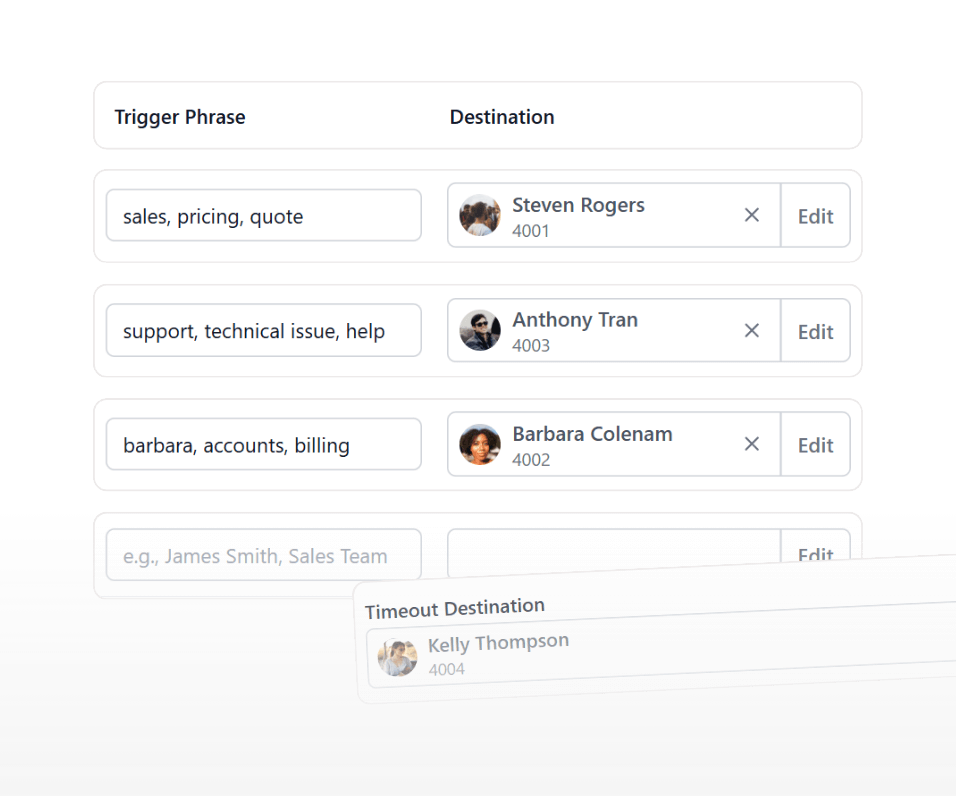Remove Steven Rogers as a destination

(x=752, y=215)
